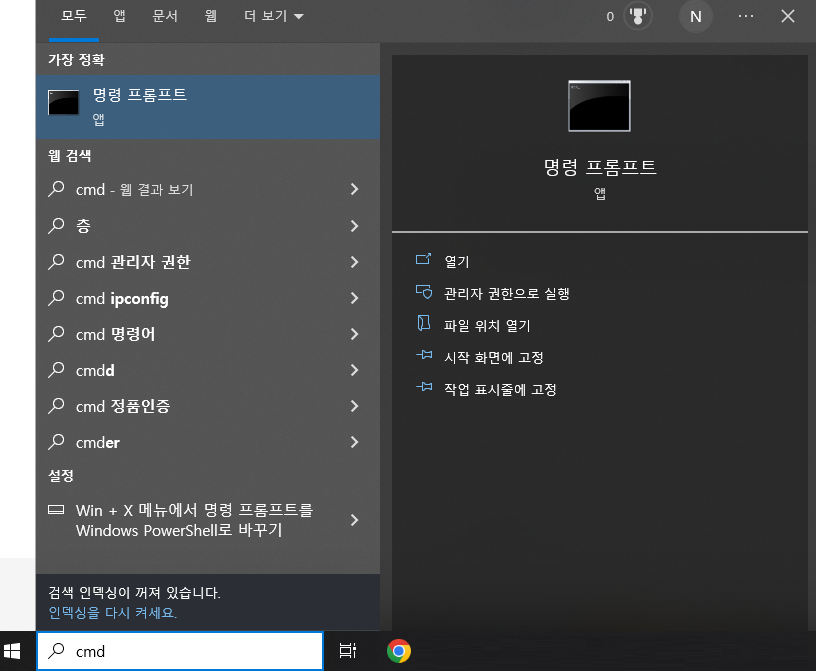Expand the 더 보기 dropdown
Viewport: 816px width, 671px height.
274,17
